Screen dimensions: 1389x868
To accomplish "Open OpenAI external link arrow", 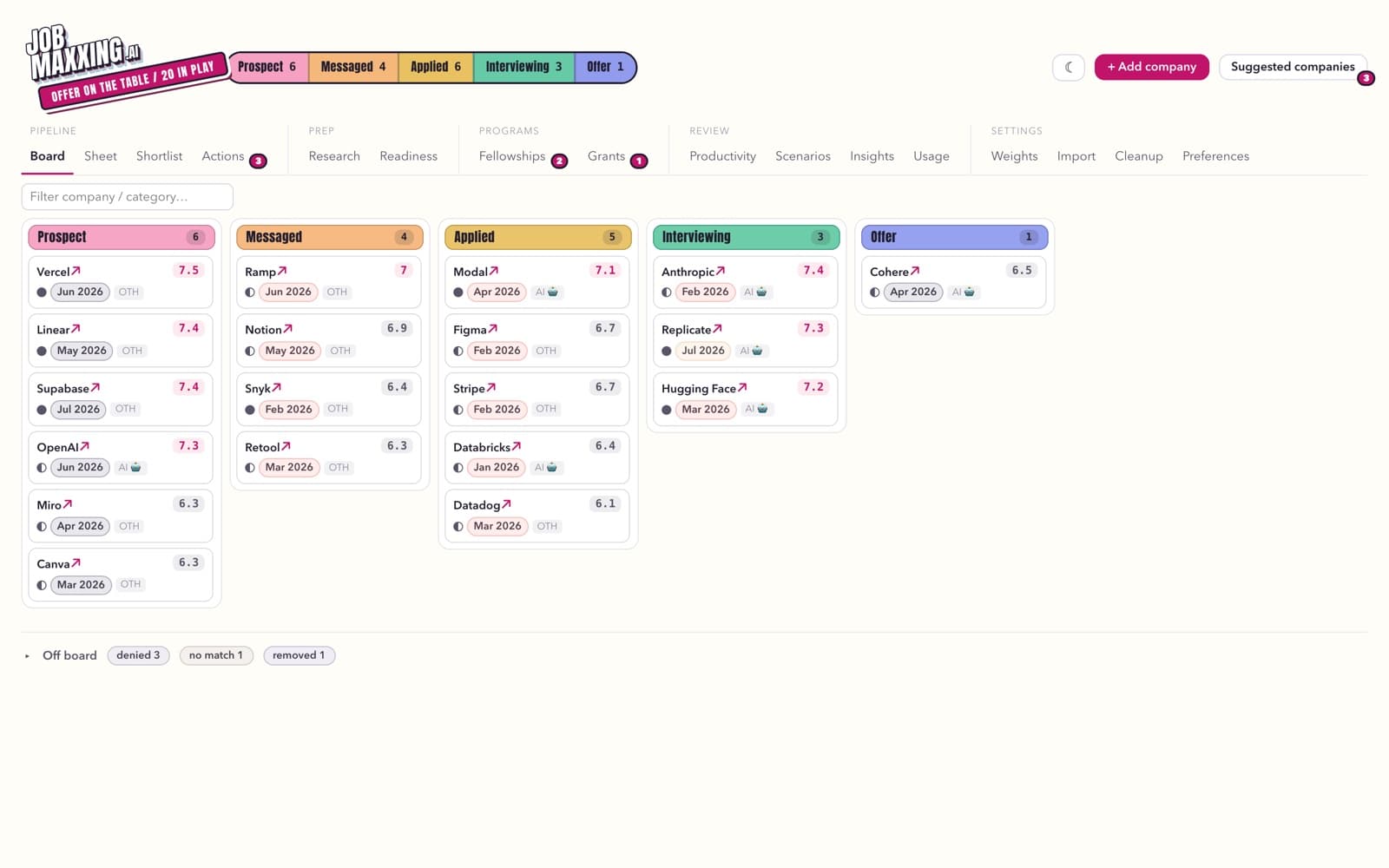I will tap(85, 446).
